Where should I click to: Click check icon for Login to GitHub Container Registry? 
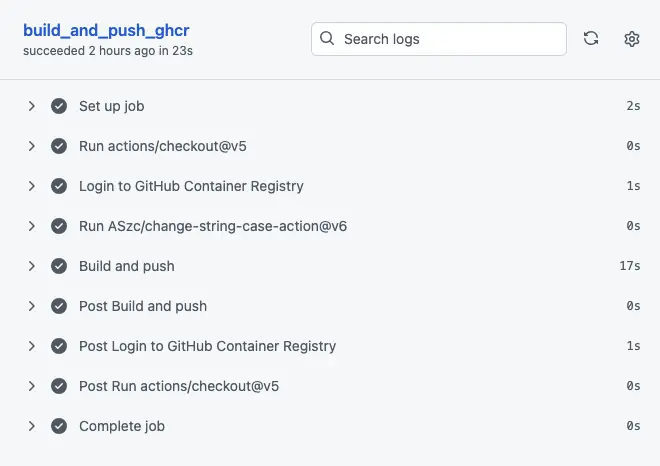pyautogui.click(x=59, y=186)
